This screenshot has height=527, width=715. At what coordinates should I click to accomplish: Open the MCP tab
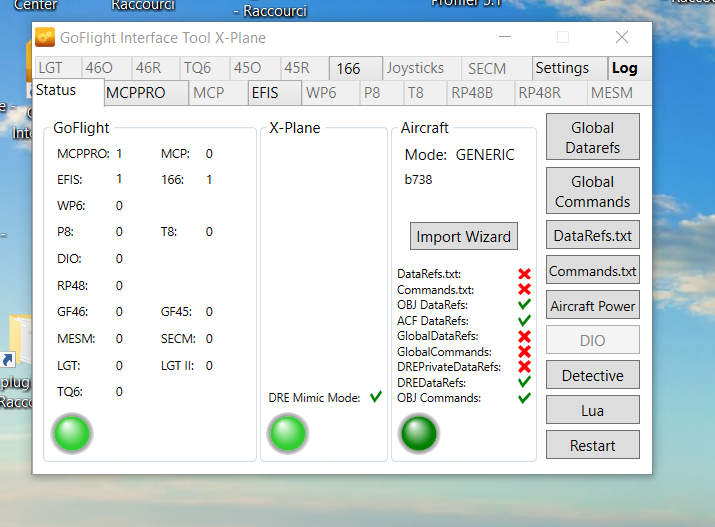(x=218, y=93)
